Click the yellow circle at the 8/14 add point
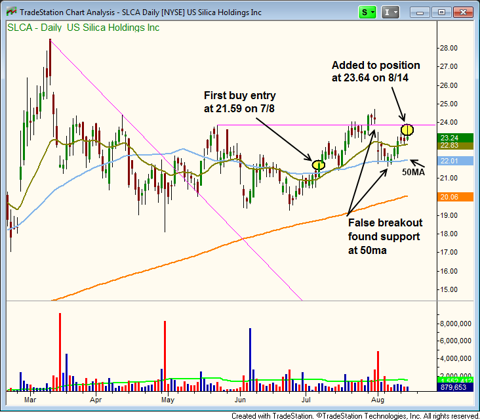Image resolution: width=480 pixels, height=420 pixels. 407,129
